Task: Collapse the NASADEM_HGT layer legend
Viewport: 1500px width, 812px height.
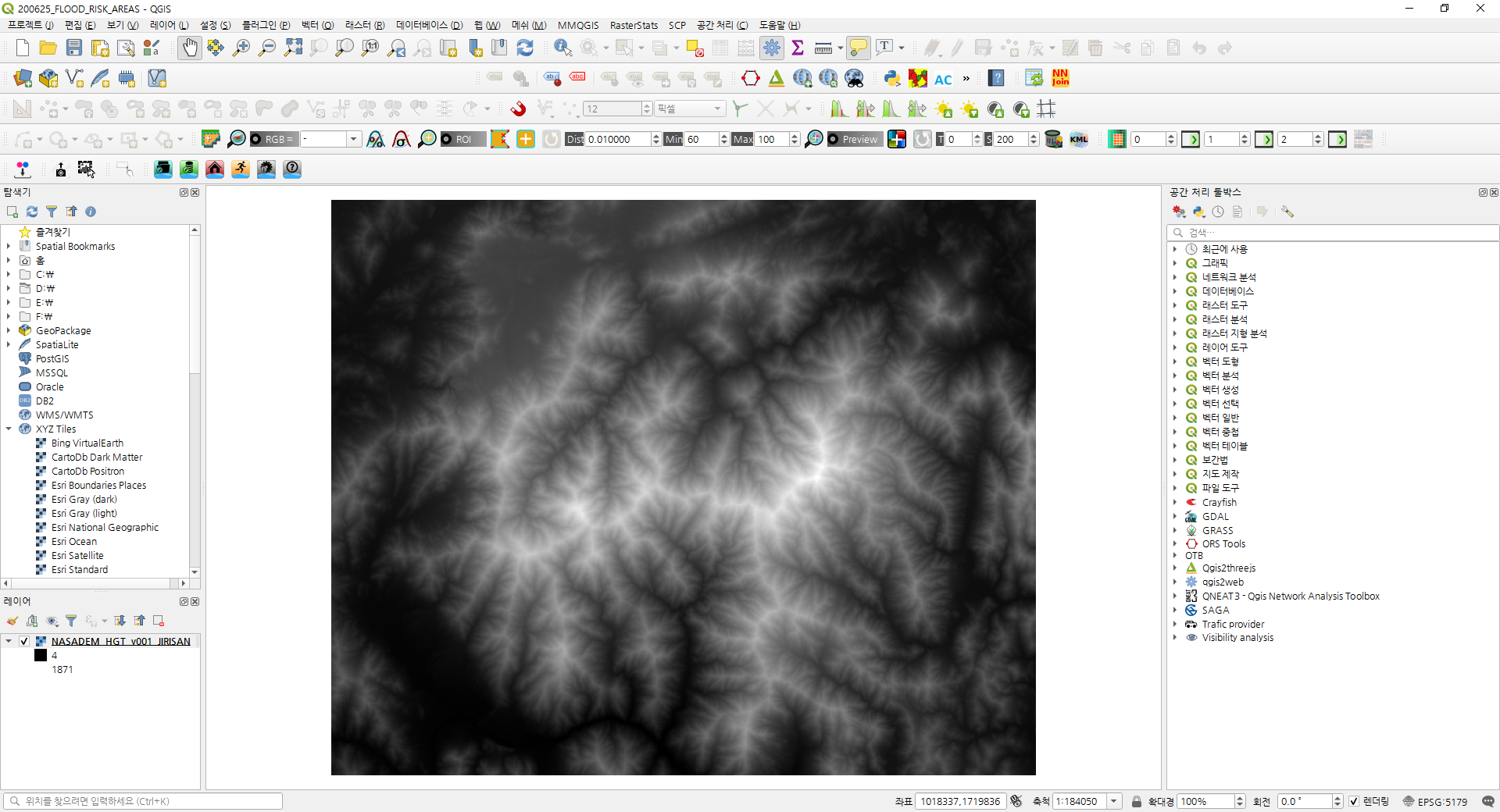Action: tap(9, 641)
